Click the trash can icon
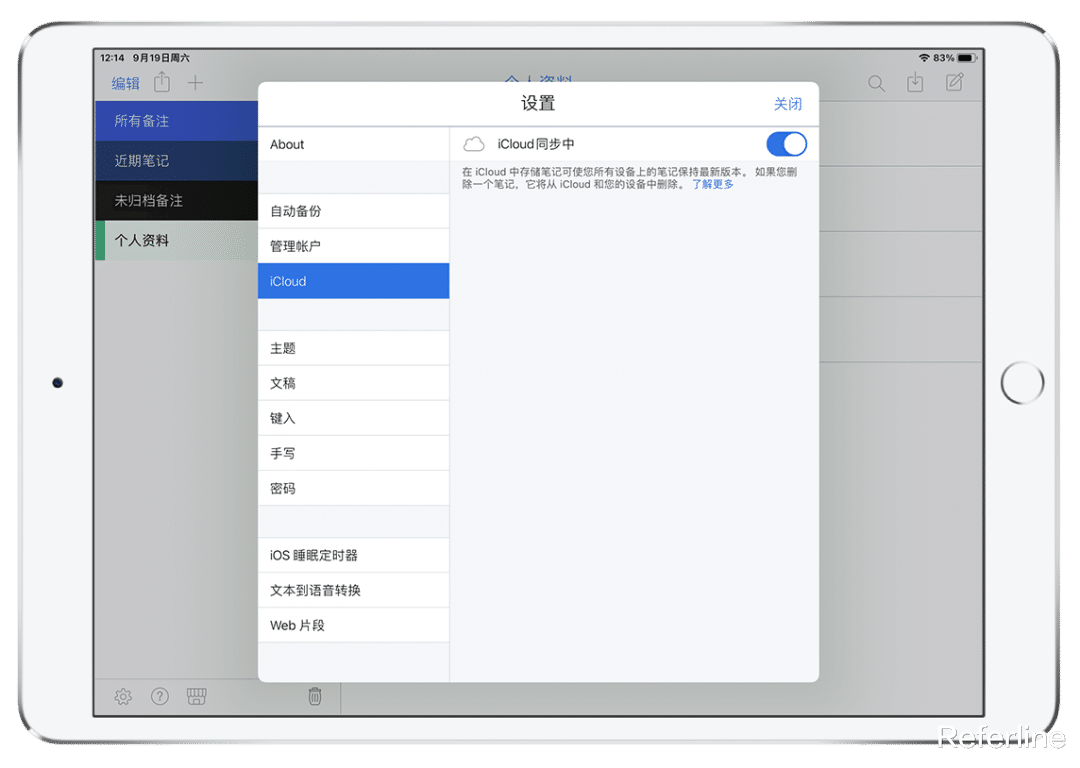 (314, 697)
